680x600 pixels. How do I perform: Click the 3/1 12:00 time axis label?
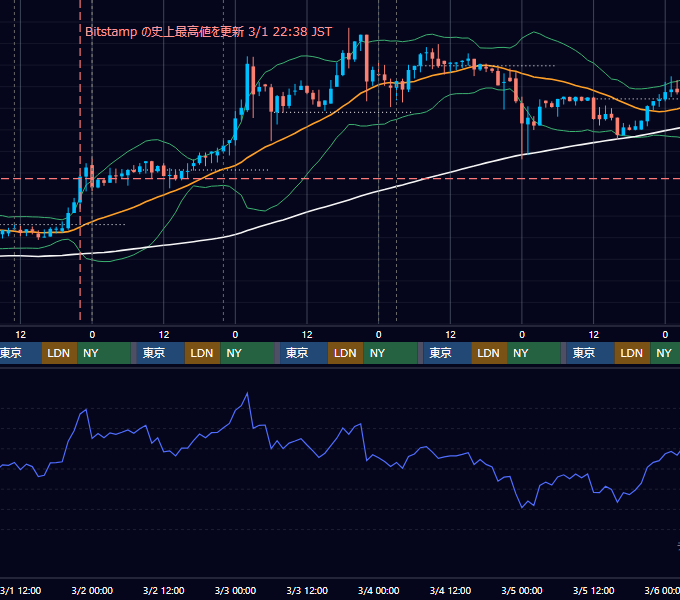click(20, 590)
